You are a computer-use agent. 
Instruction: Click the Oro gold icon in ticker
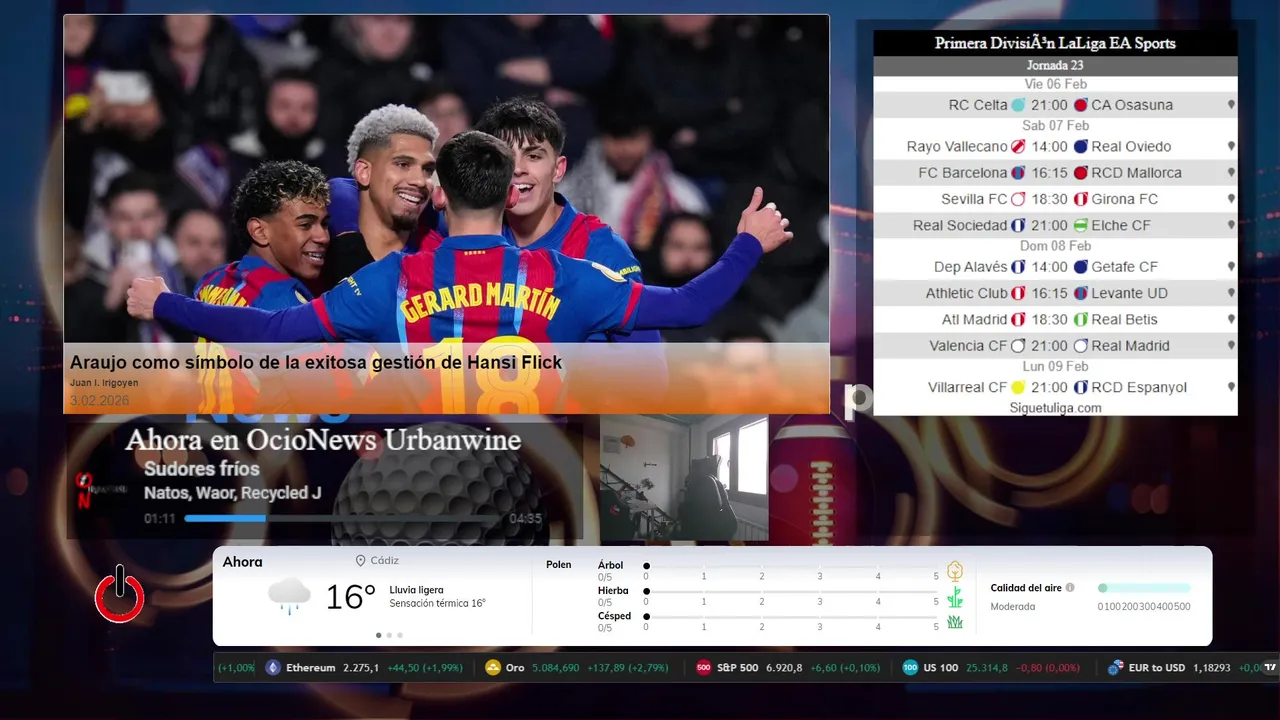[x=492, y=668]
